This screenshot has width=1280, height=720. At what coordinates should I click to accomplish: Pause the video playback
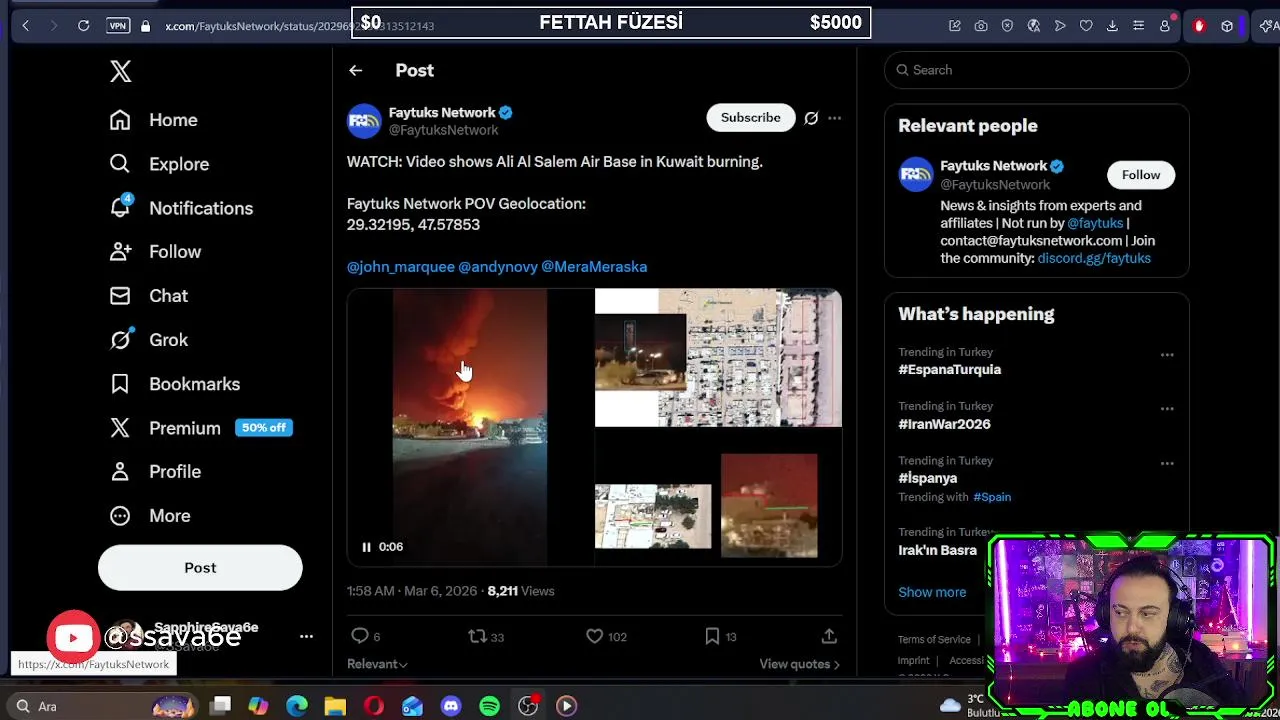366,547
